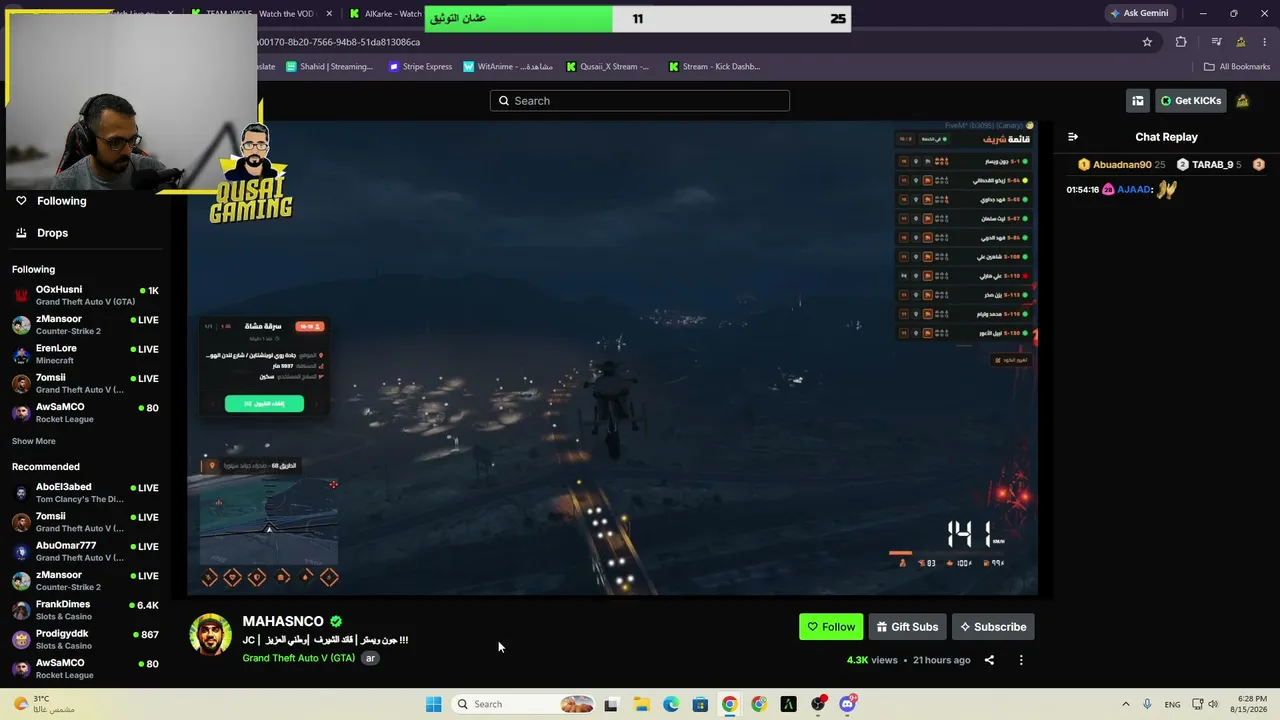This screenshot has width=1280, height=720.
Task: Click Abuadnan90 username in chat replay
Action: pos(1122,164)
